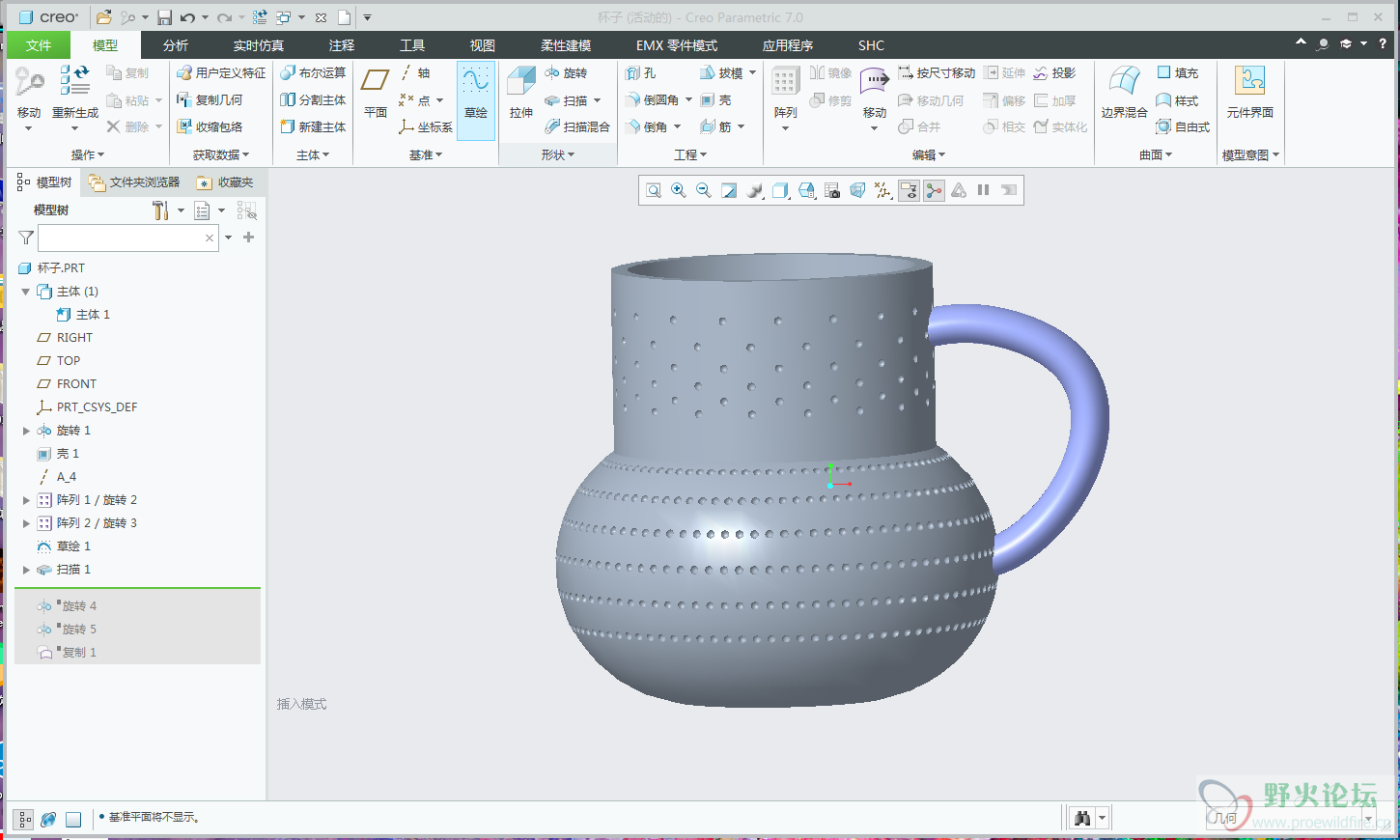Click the Perspective View cube icon
1400x840 pixels.
click(856, 191)
